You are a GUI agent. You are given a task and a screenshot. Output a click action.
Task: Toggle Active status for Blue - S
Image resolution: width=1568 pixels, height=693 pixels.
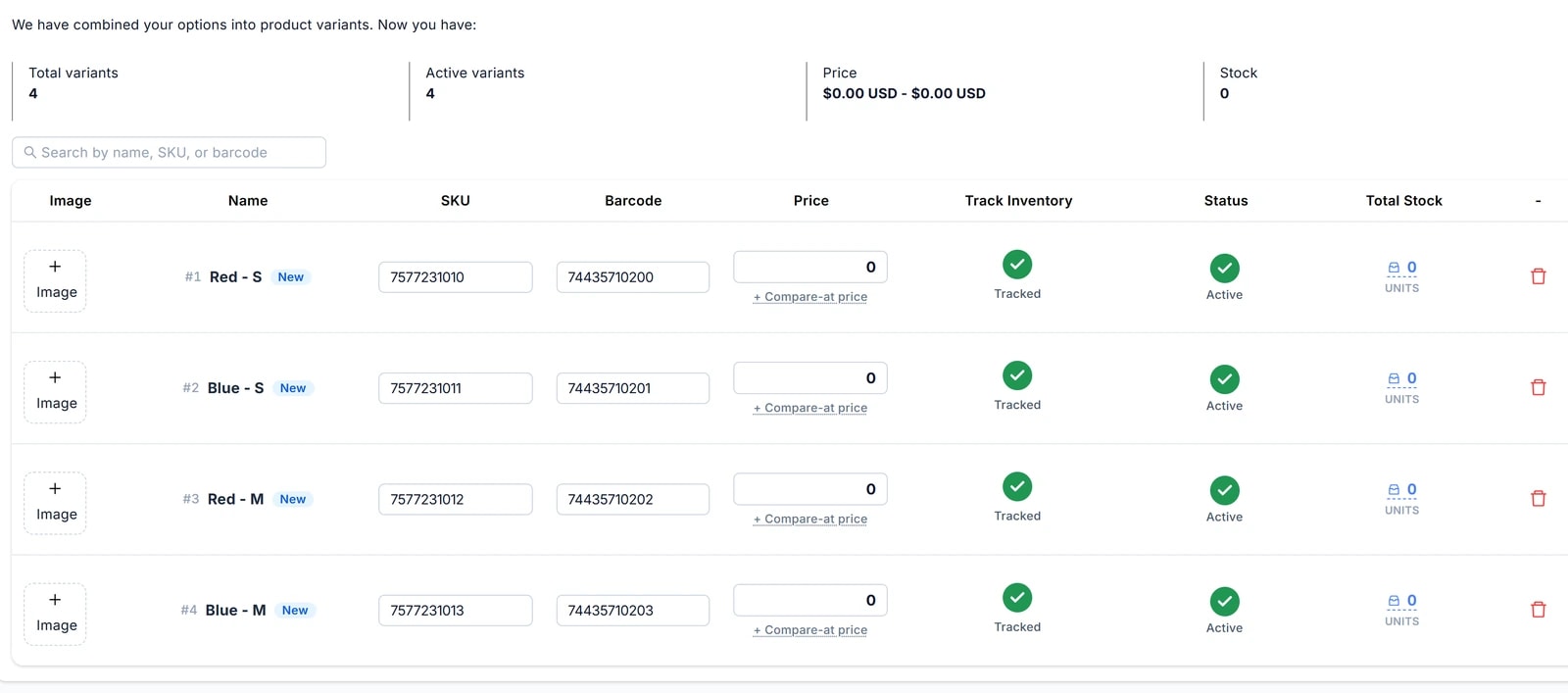pos(1225,379)
